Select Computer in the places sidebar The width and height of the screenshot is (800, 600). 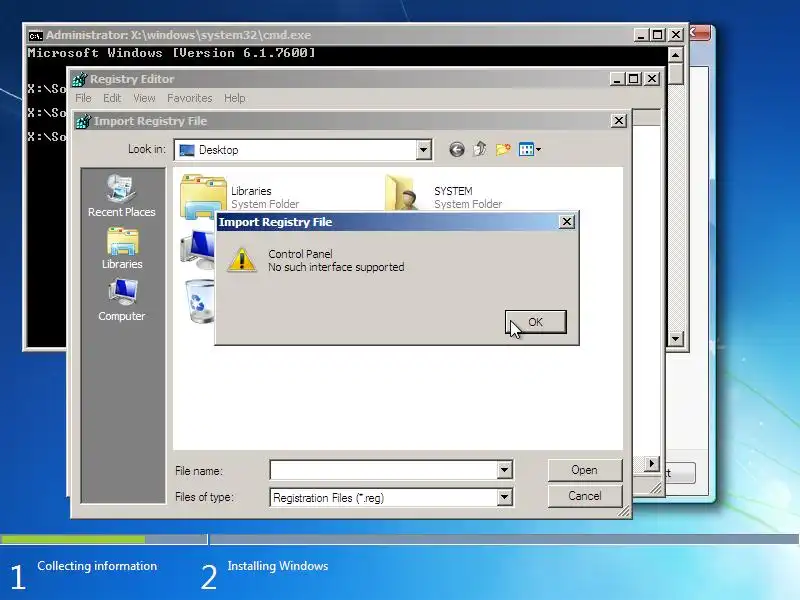coord(121,300)
